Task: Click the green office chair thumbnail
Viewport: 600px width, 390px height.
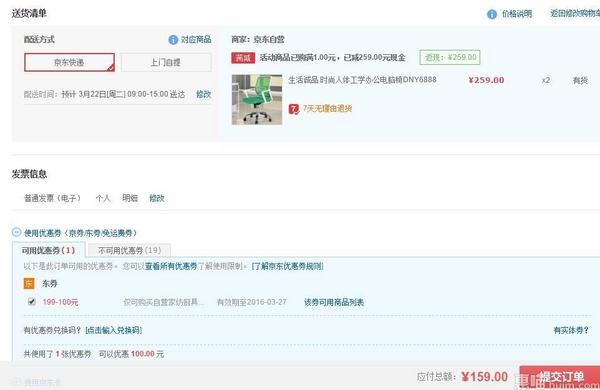Action: [x=257, y=100]
